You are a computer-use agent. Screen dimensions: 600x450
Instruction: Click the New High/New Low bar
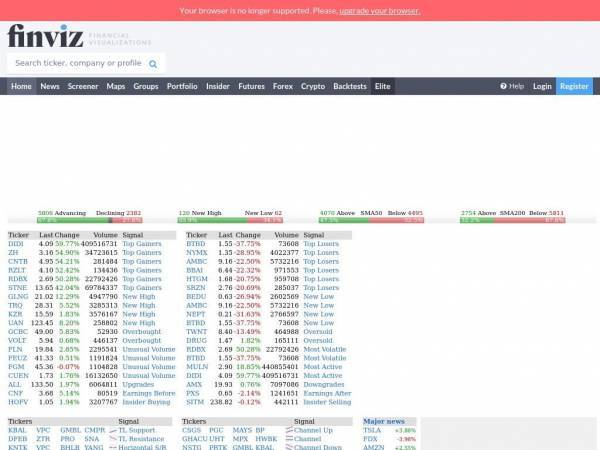pos(230,220)
